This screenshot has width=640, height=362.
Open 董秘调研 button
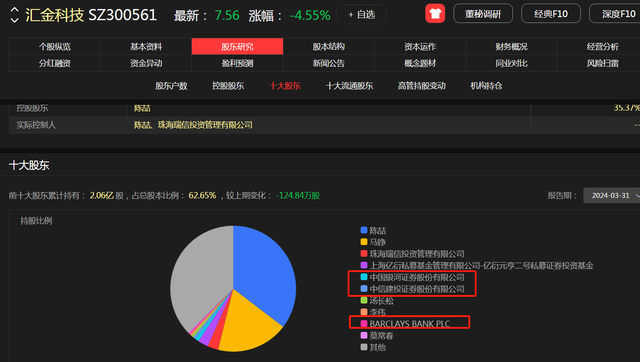point(483,14)
